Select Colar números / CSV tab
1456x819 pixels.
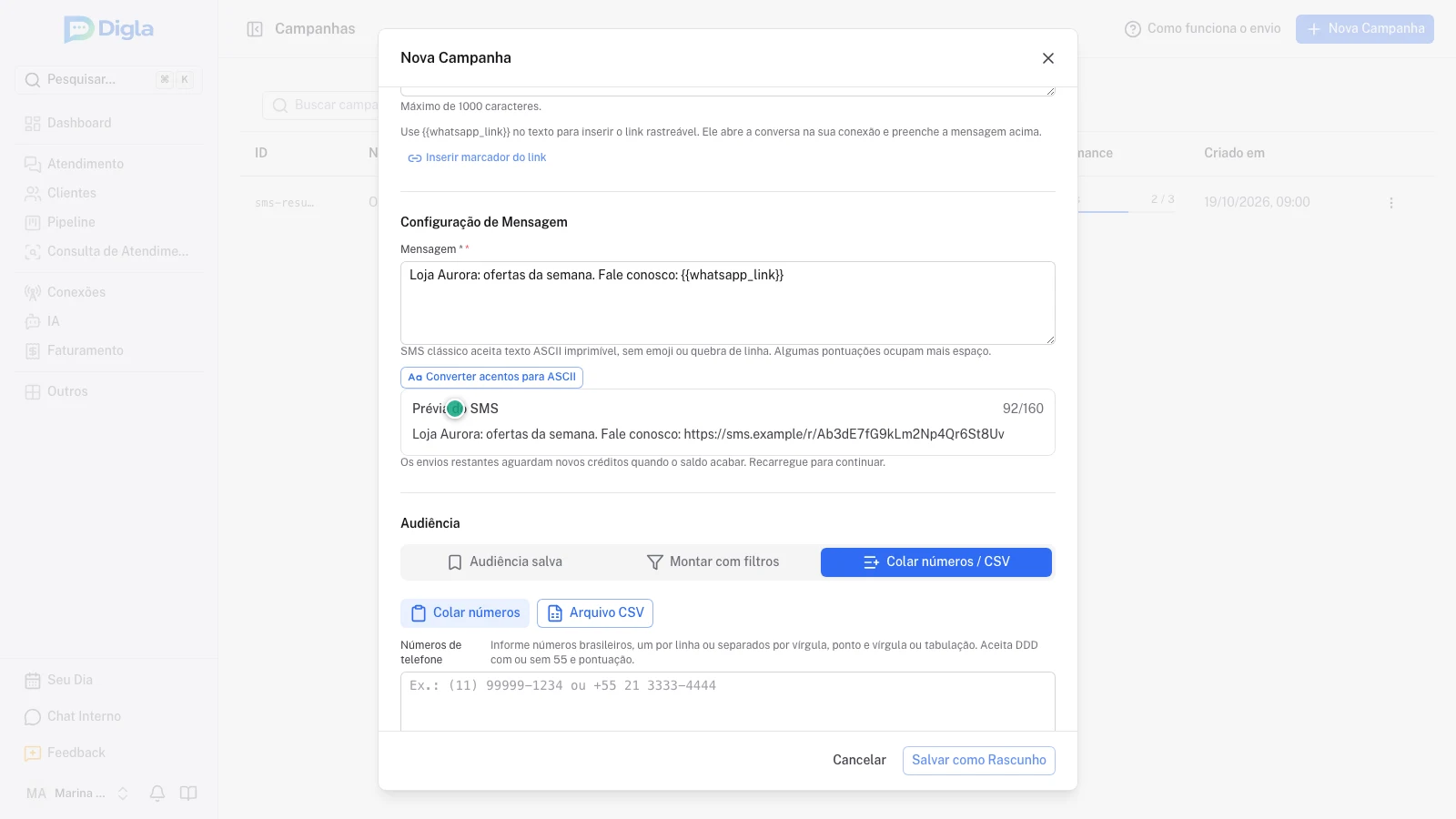(x=936, y=562)
